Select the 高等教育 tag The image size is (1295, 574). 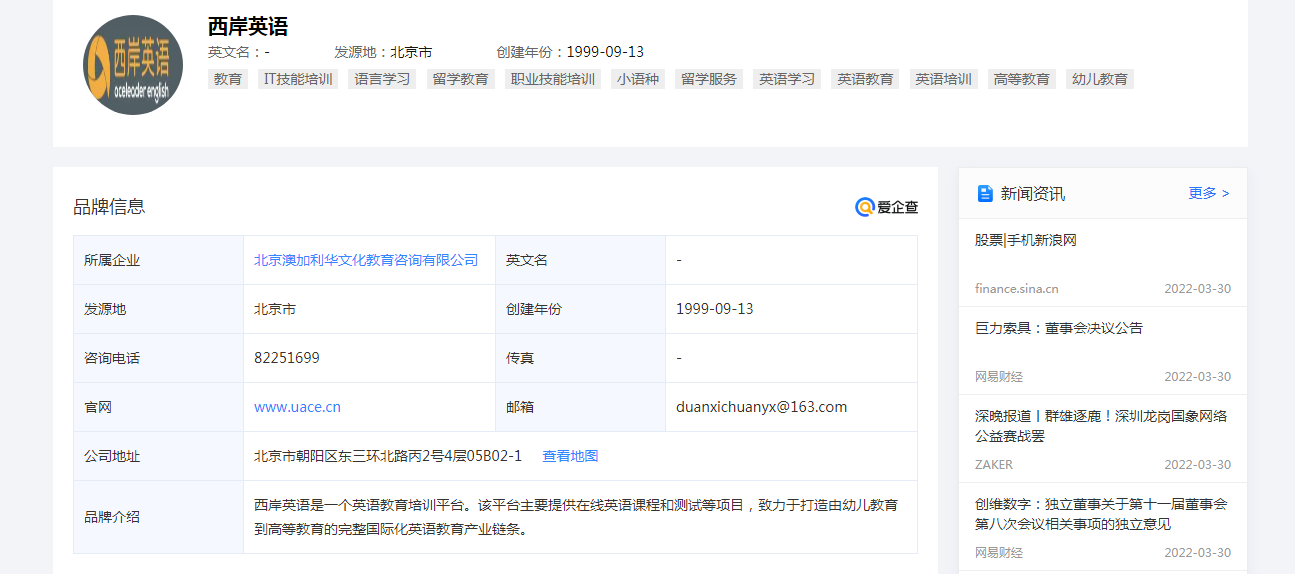coord(1022,79)
